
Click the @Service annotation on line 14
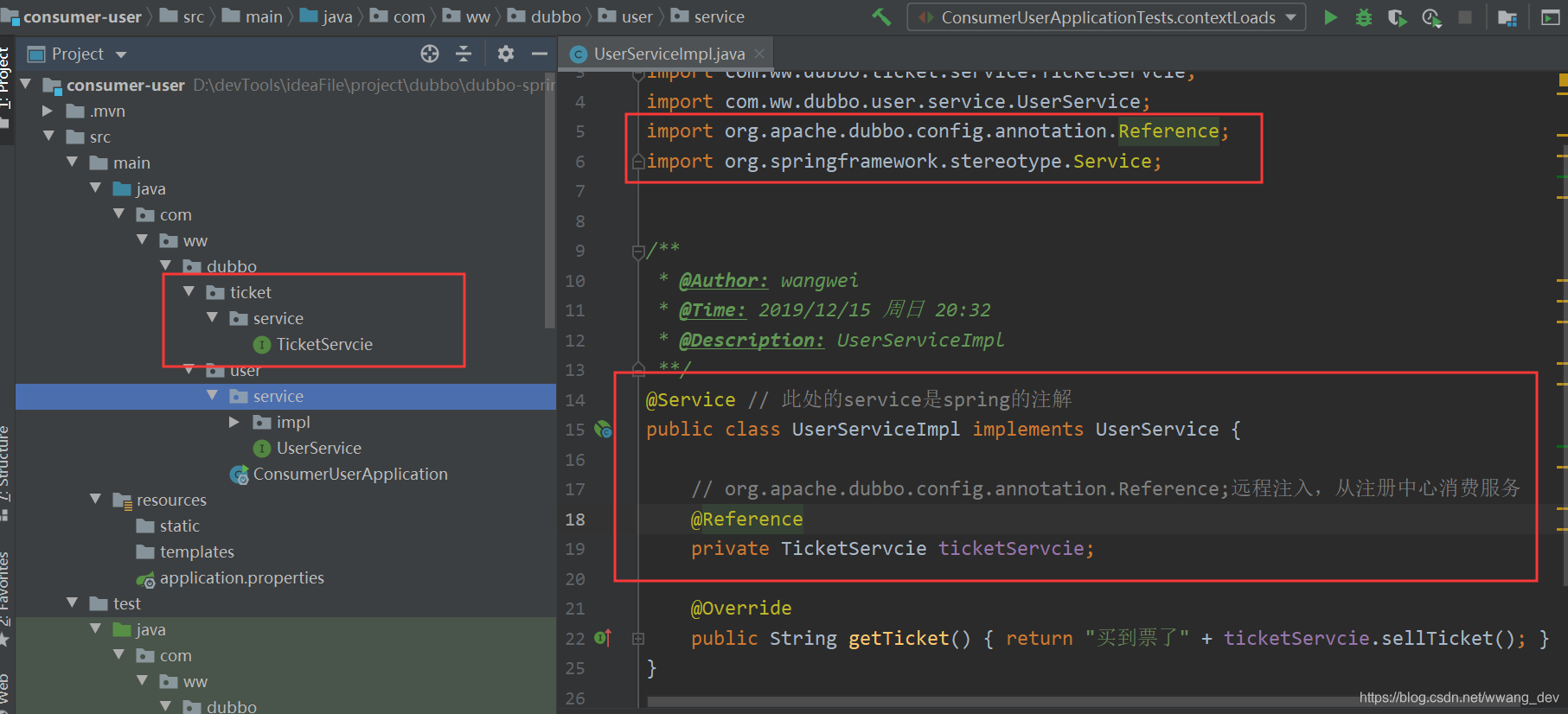pos(691,399)
